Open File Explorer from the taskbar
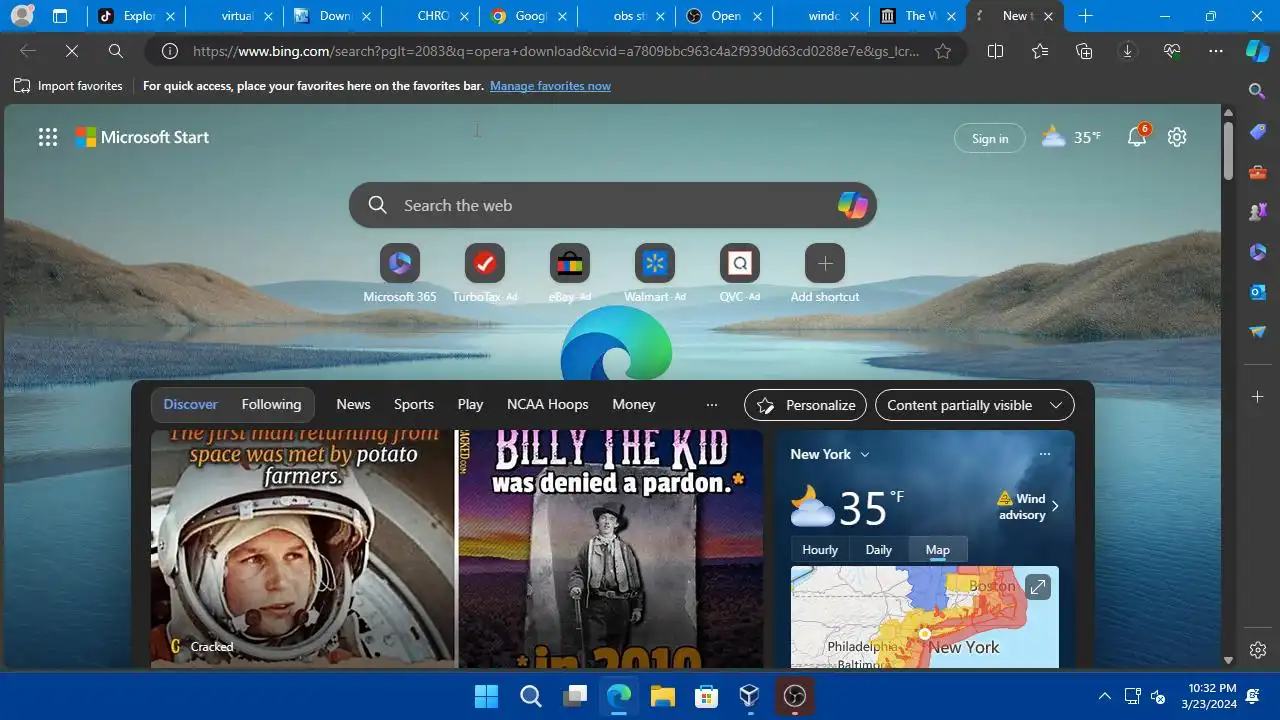The height and width of the screenshot is (720, 1280). [663, 696]
